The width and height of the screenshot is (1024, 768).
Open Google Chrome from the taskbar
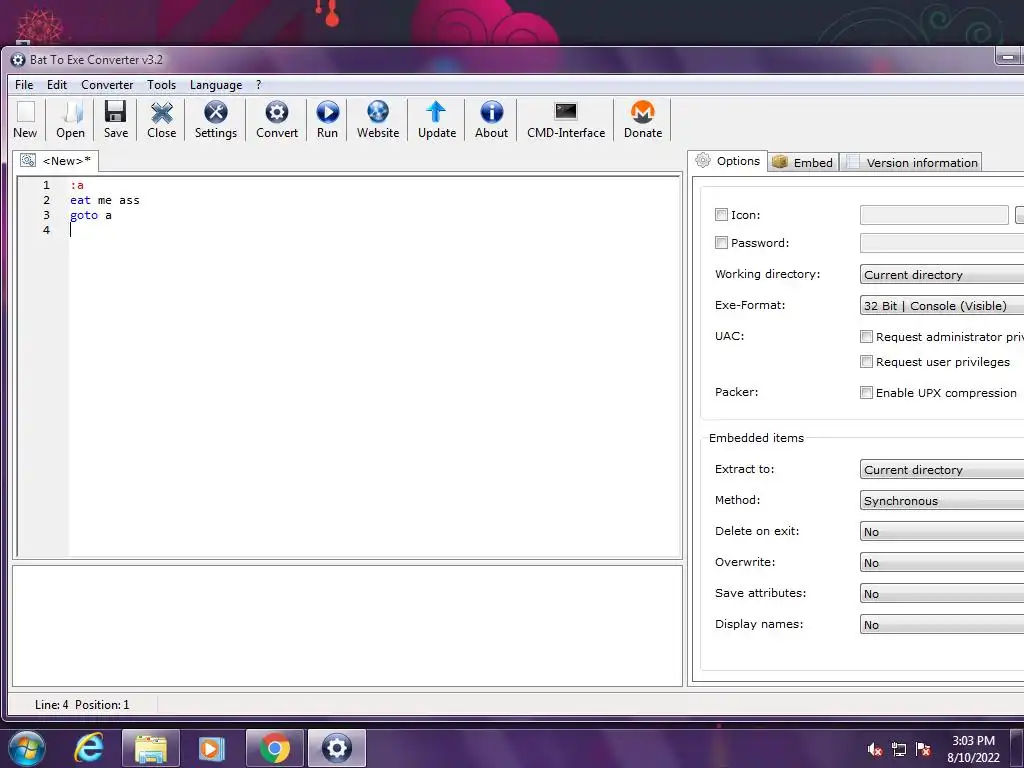[274, 748]
